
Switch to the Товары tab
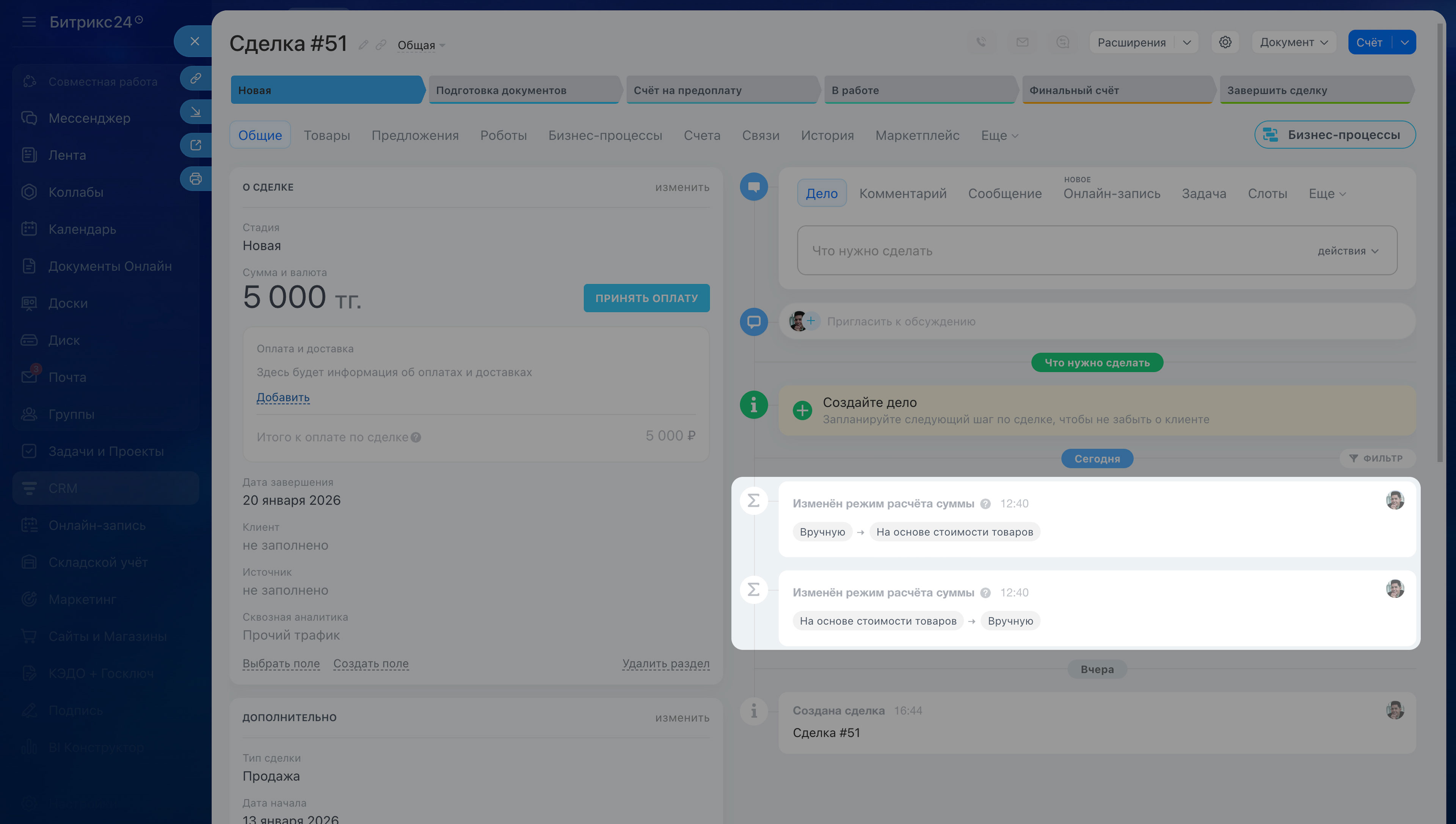click(326, 135)
